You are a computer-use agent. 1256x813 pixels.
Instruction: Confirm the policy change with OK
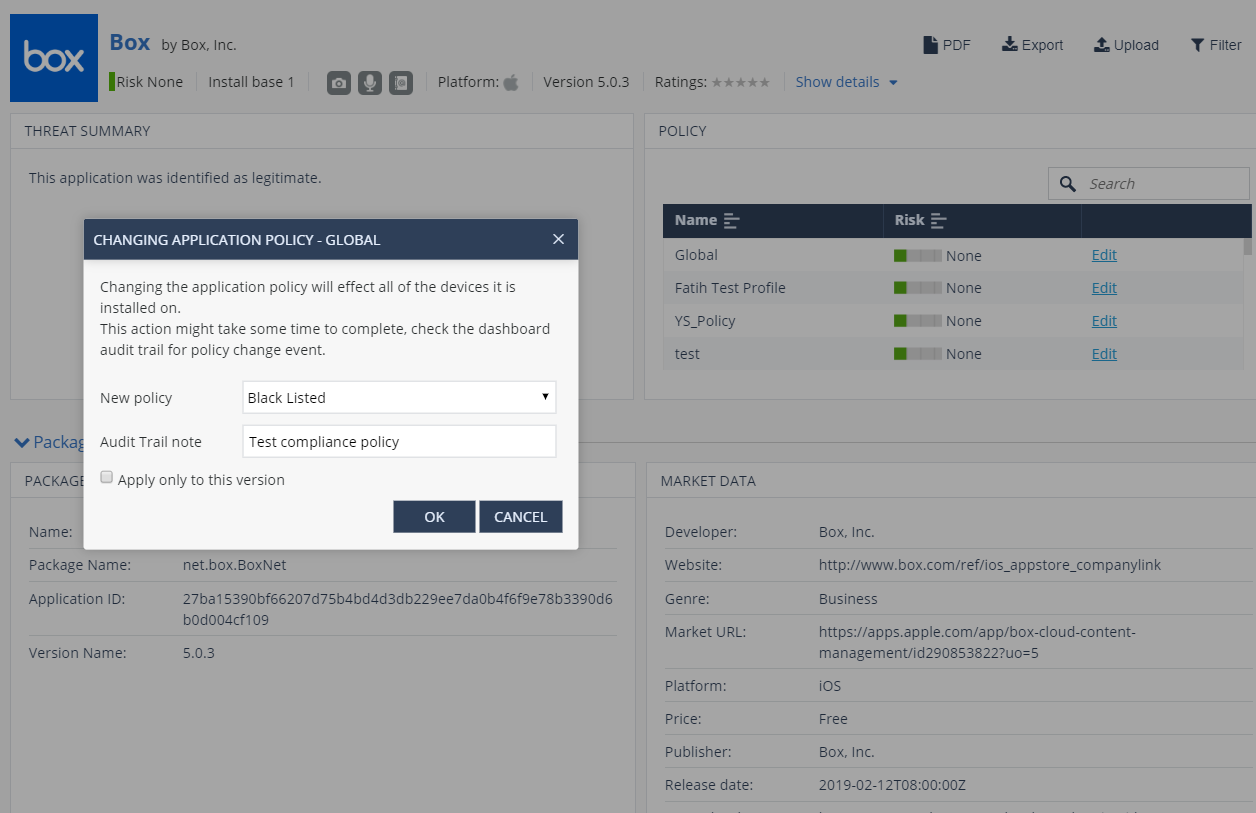(x=434, y=517)
